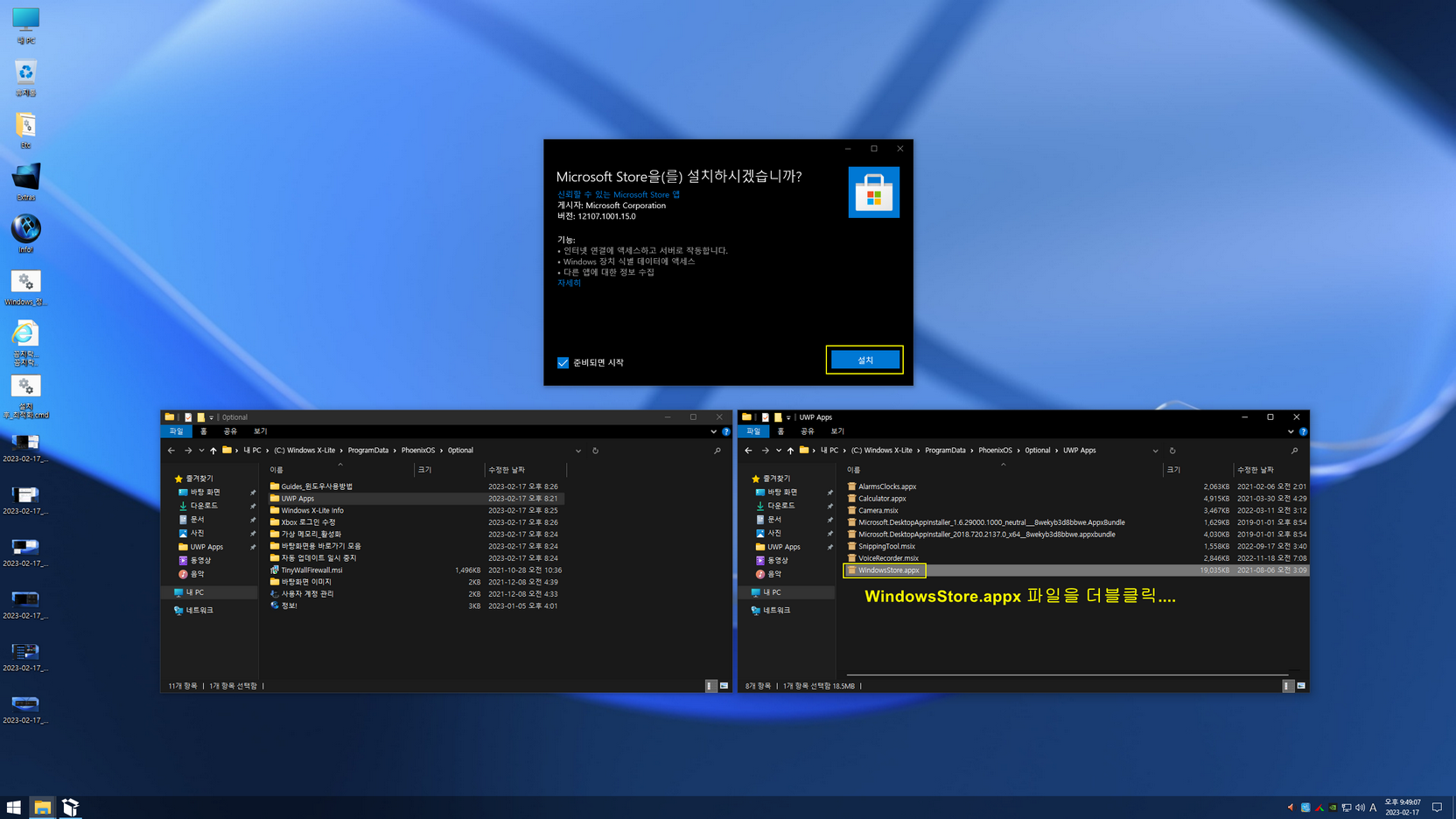Open 파일 tab in UWP Apps window
The height and width of the screenshot is (819, 1456).
(753, 431)
